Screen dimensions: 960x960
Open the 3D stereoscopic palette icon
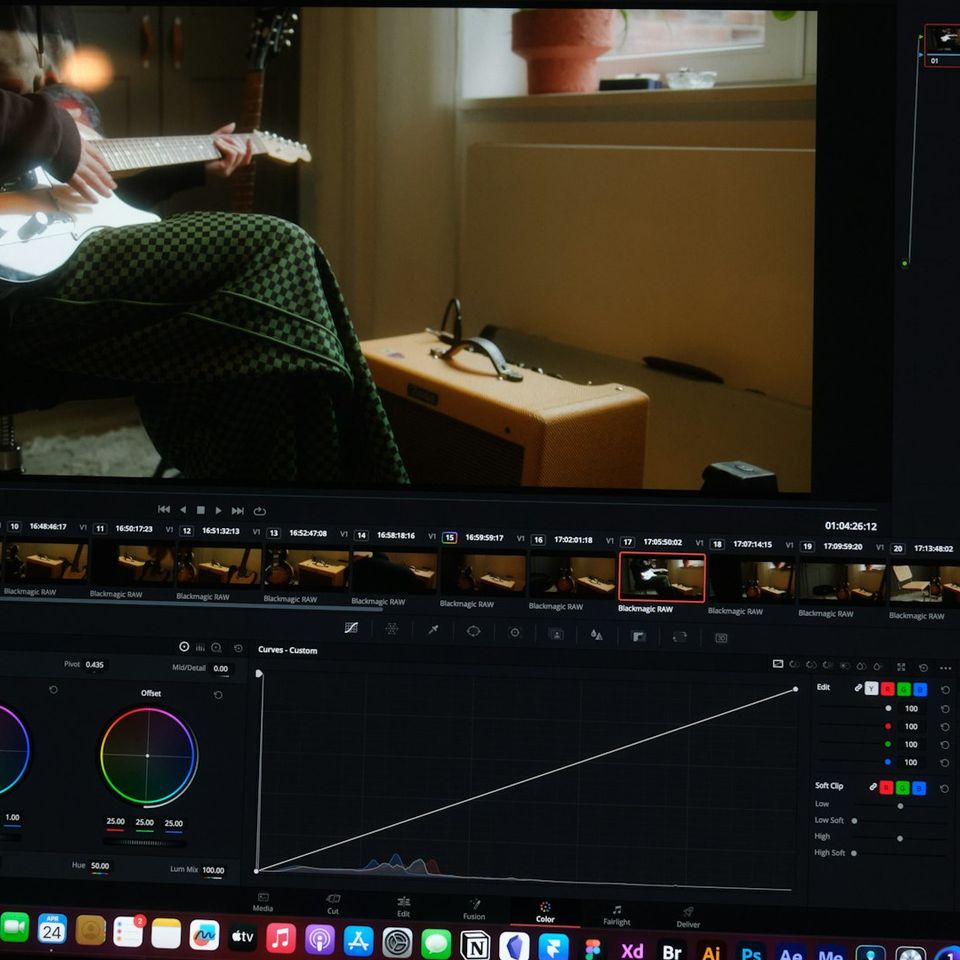click(x=721, y=638)
